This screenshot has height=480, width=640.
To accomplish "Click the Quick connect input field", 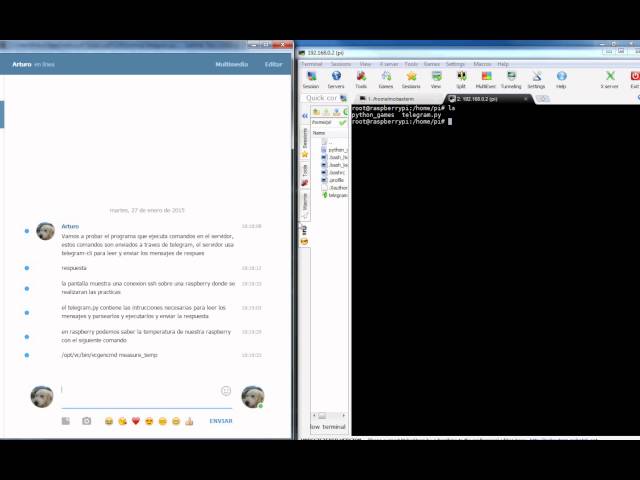I will (322, 98).
